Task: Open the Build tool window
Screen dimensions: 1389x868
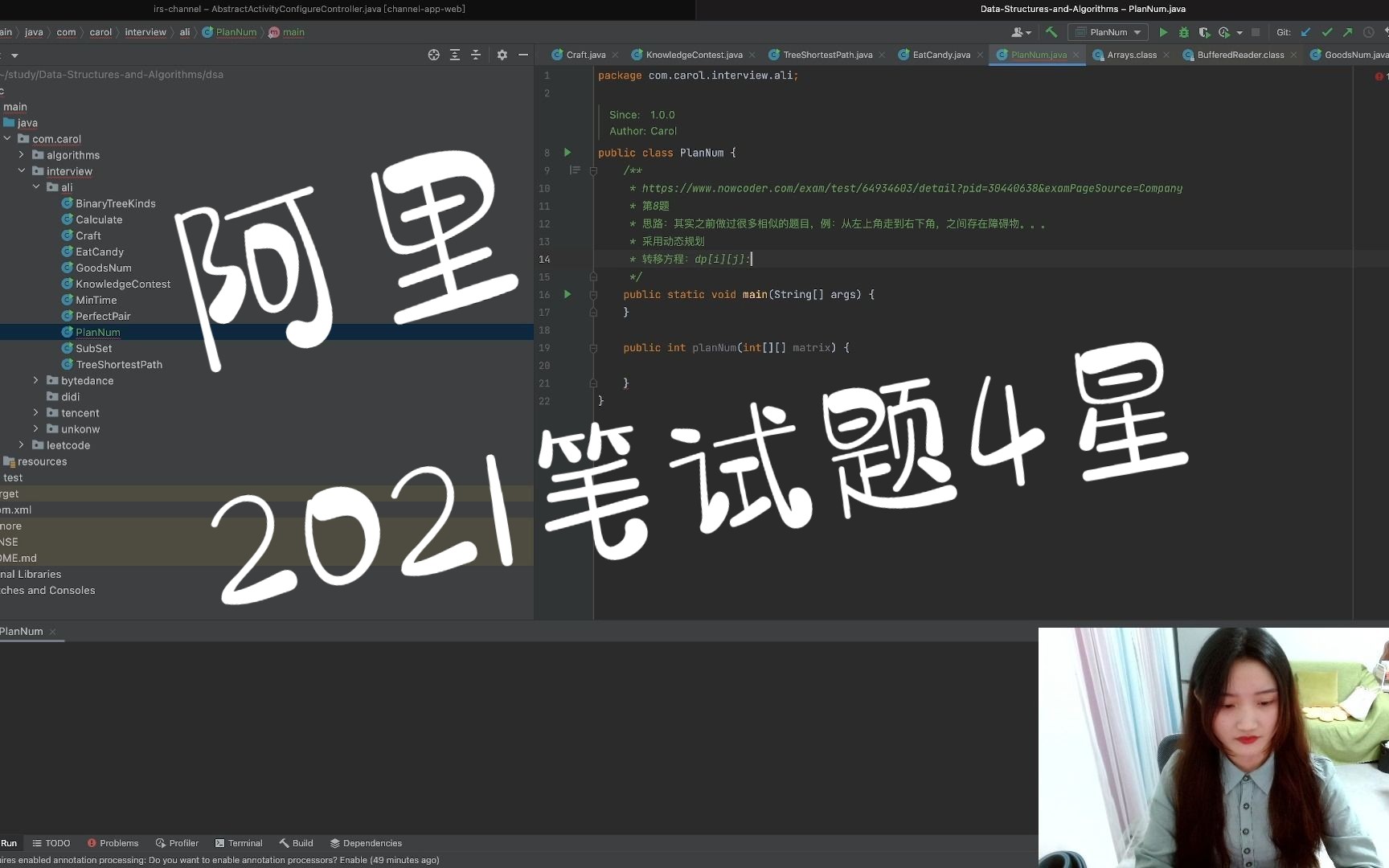Action: pos(296,843)
